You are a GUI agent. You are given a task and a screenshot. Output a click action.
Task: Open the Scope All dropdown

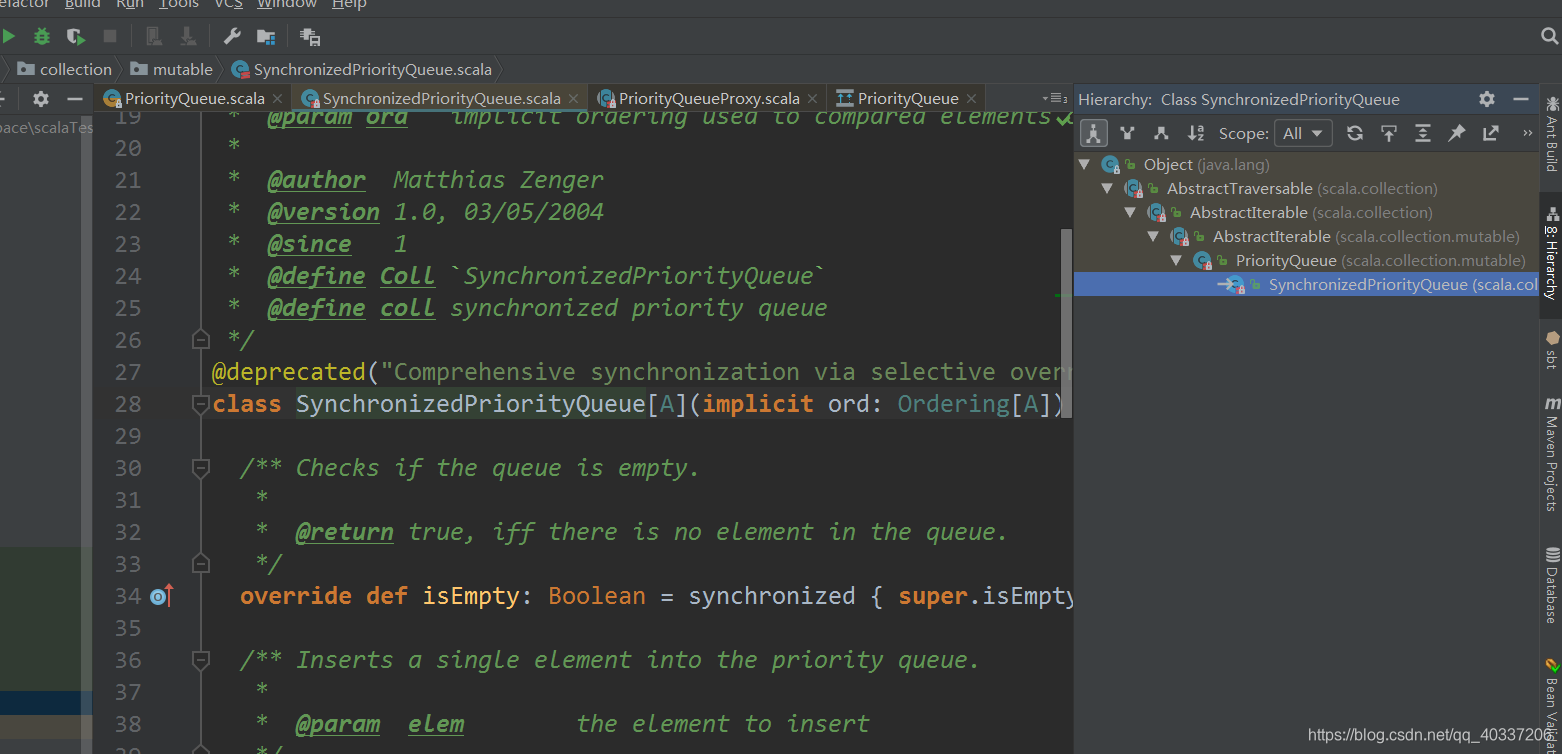click(x=1304, y=133)
